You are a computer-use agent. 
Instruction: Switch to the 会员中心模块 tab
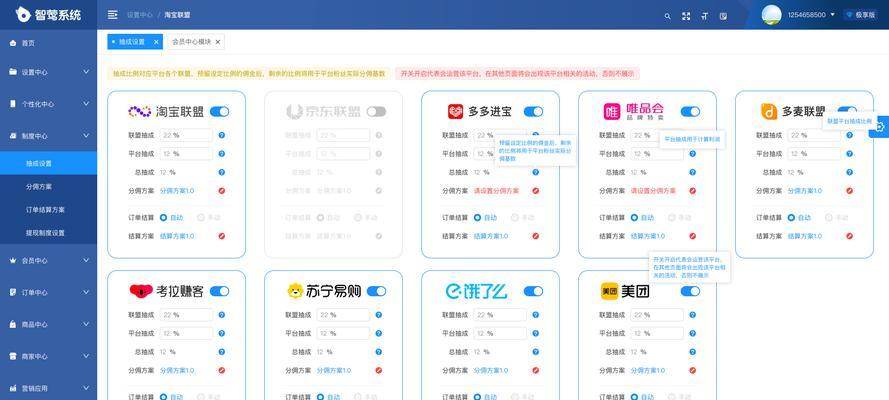point(192,42)
